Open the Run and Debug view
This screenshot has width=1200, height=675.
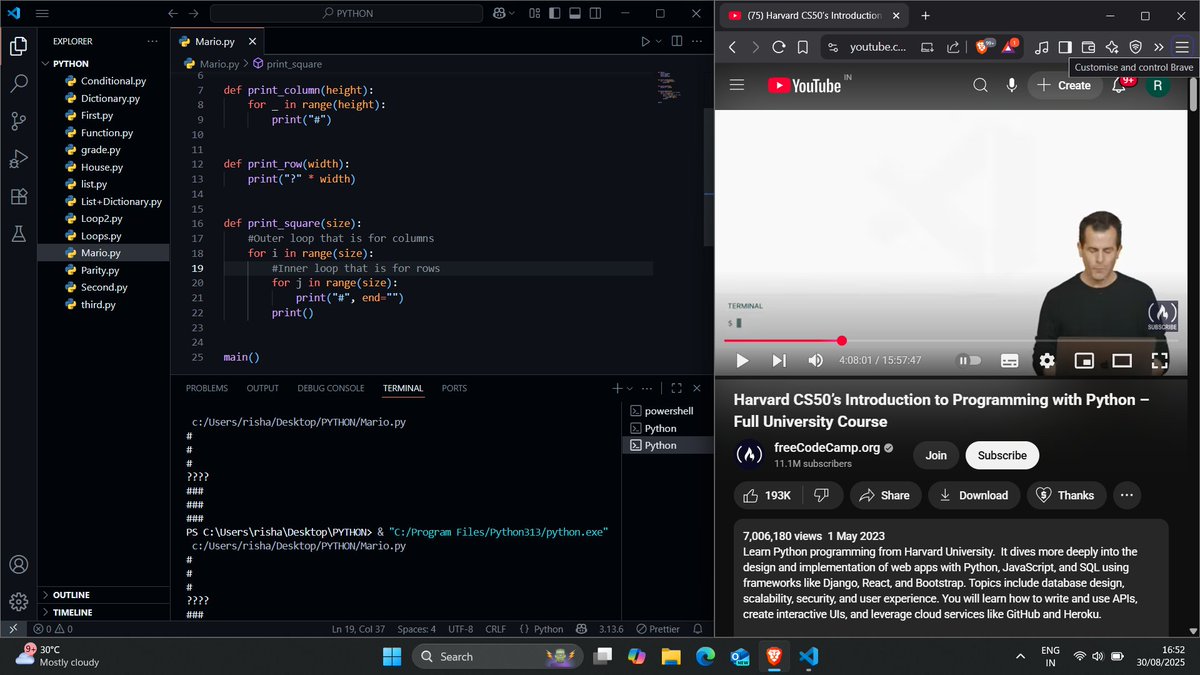click(x=18, y=158)
